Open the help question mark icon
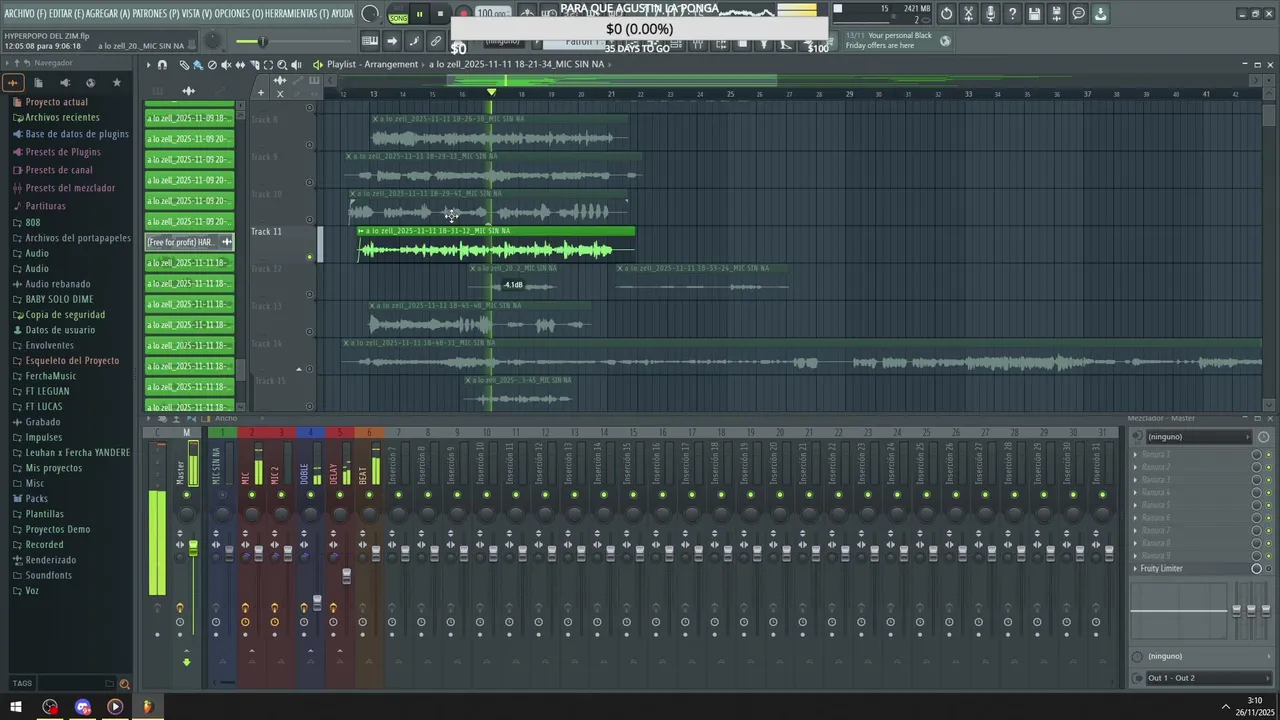1280x720 pixels. click(1013, 14)
